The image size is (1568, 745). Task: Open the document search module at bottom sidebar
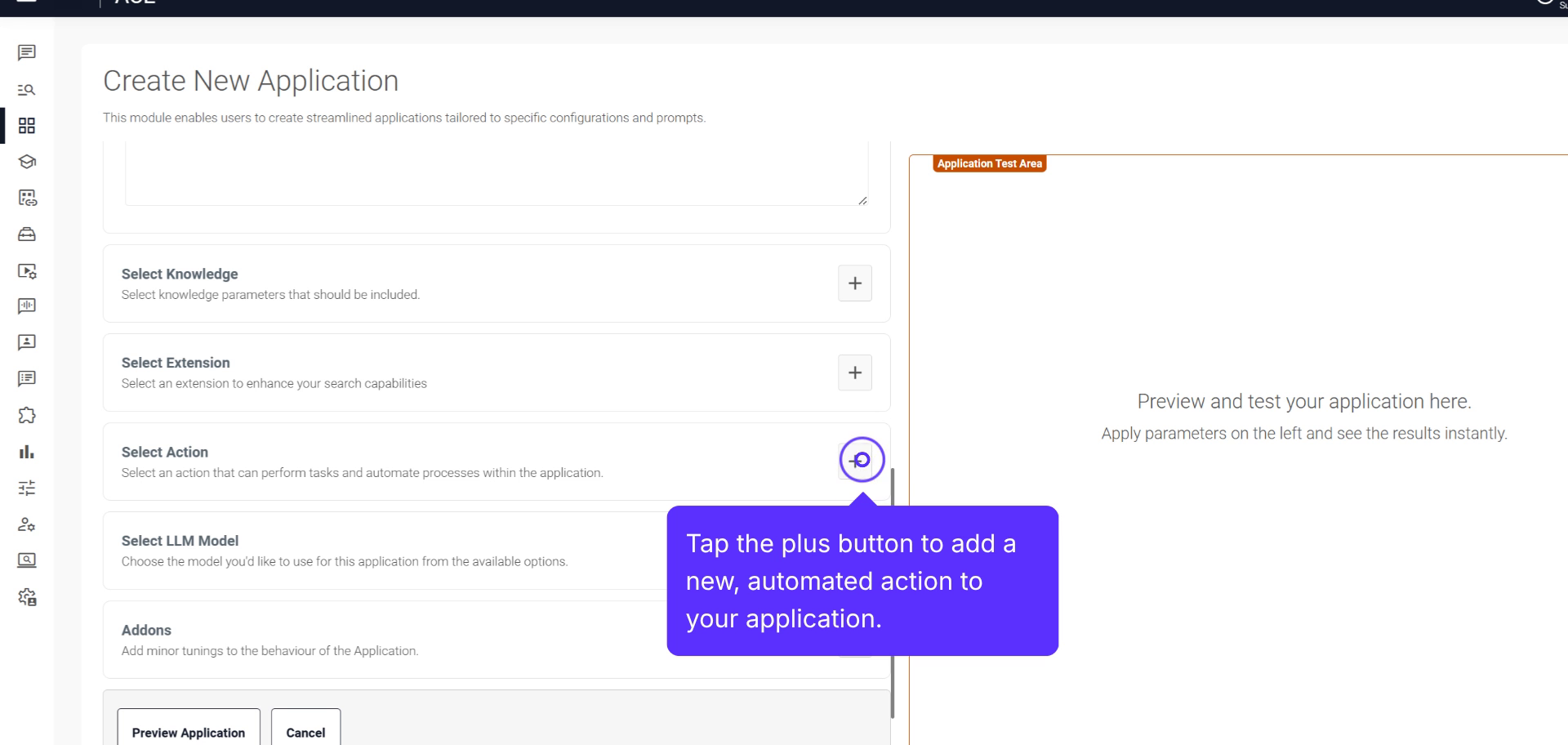pos(27,560)
